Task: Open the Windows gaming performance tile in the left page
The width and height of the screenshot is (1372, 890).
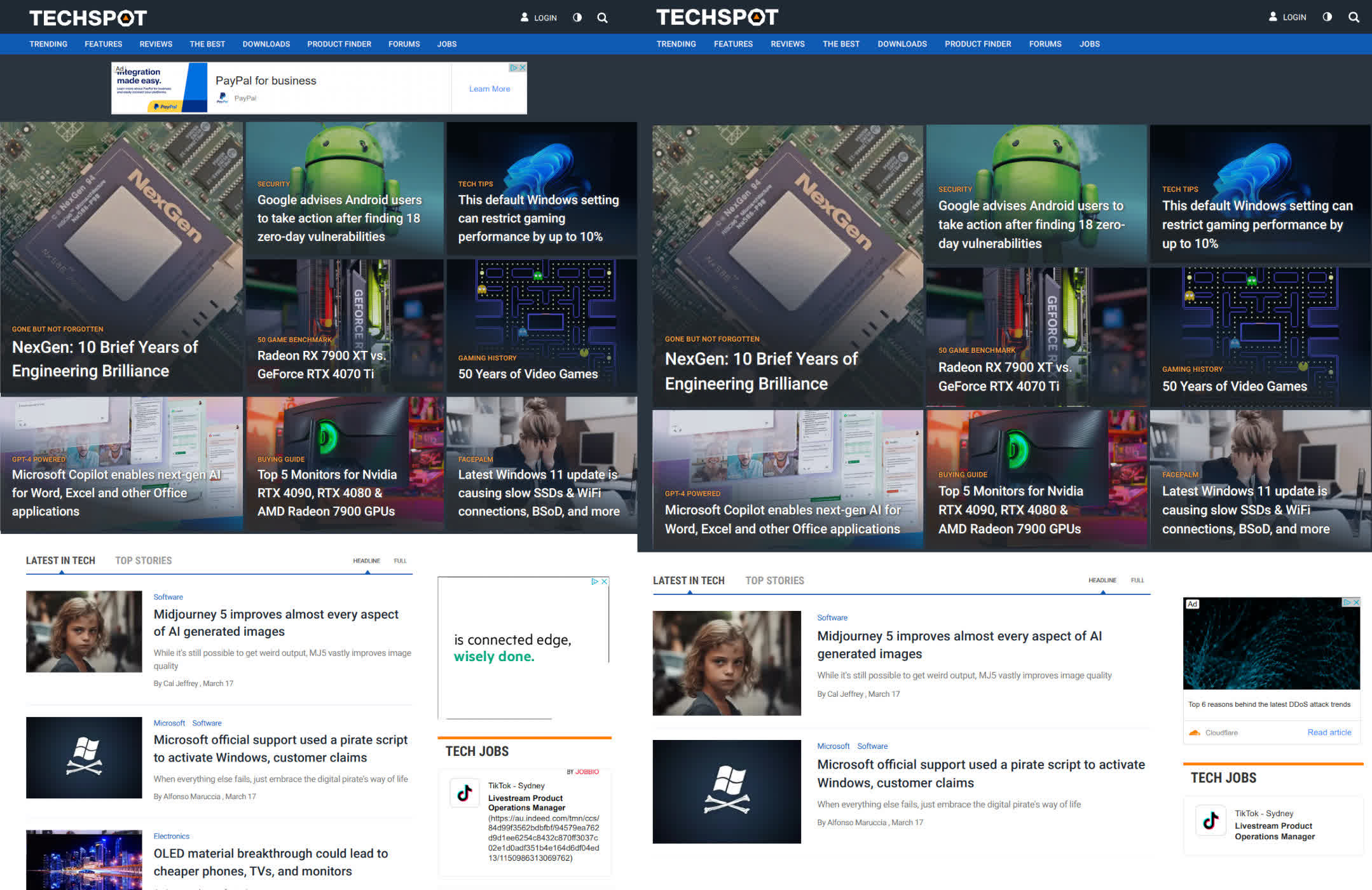Action: click(542, 189)
